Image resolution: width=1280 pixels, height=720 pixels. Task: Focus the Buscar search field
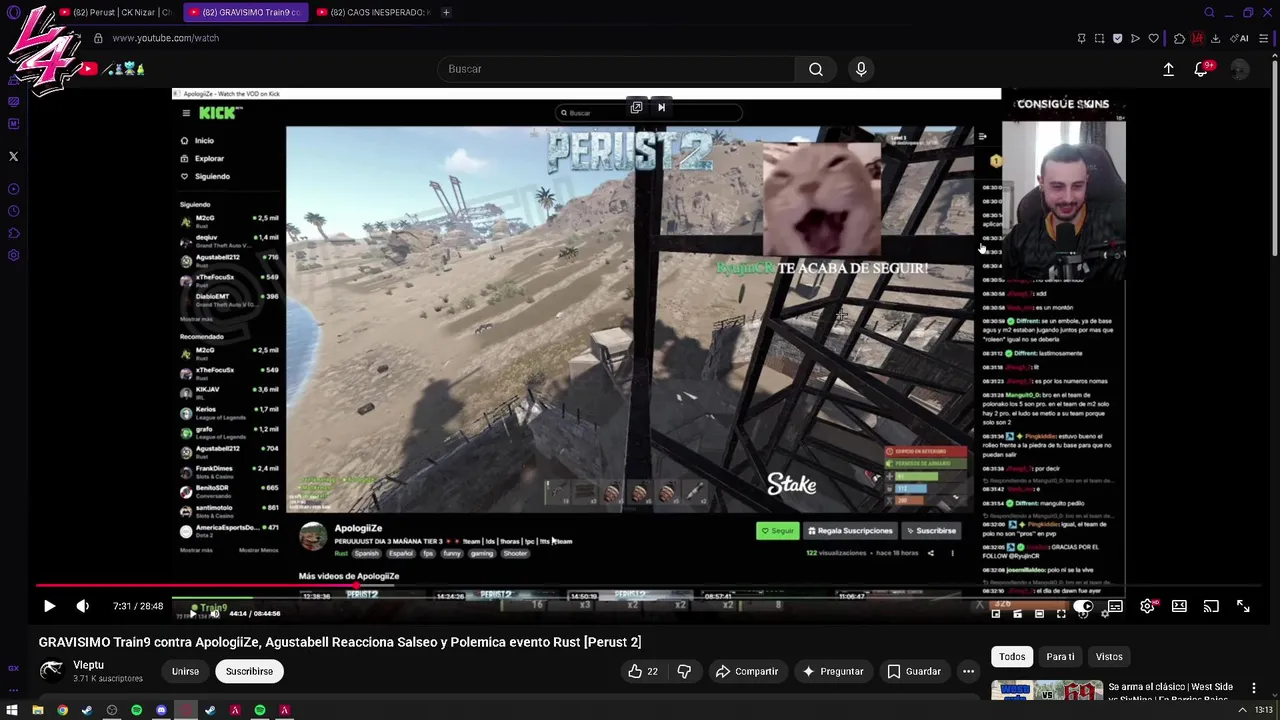click(616, 69)
